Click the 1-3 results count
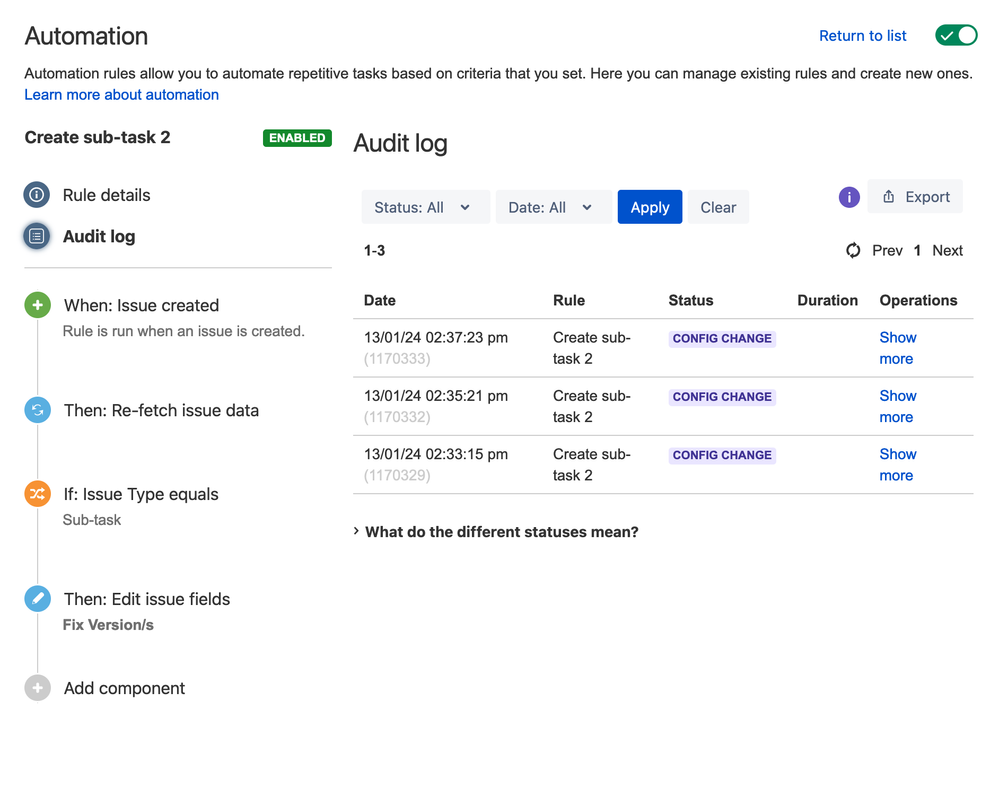Viewport: 999px width, 806px height. 374,250
